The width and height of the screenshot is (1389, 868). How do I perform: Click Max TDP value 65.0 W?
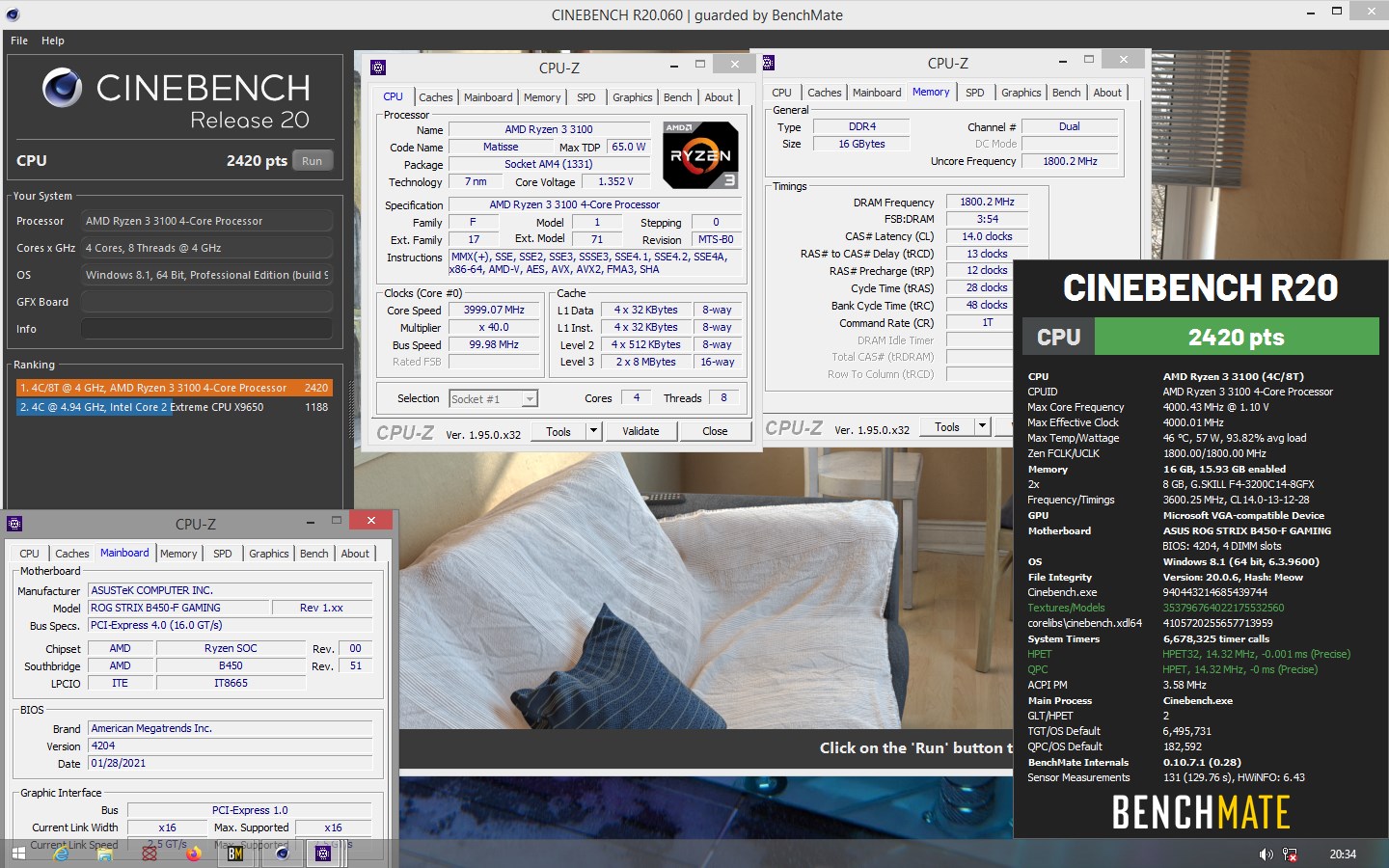(x=629, y=147)
